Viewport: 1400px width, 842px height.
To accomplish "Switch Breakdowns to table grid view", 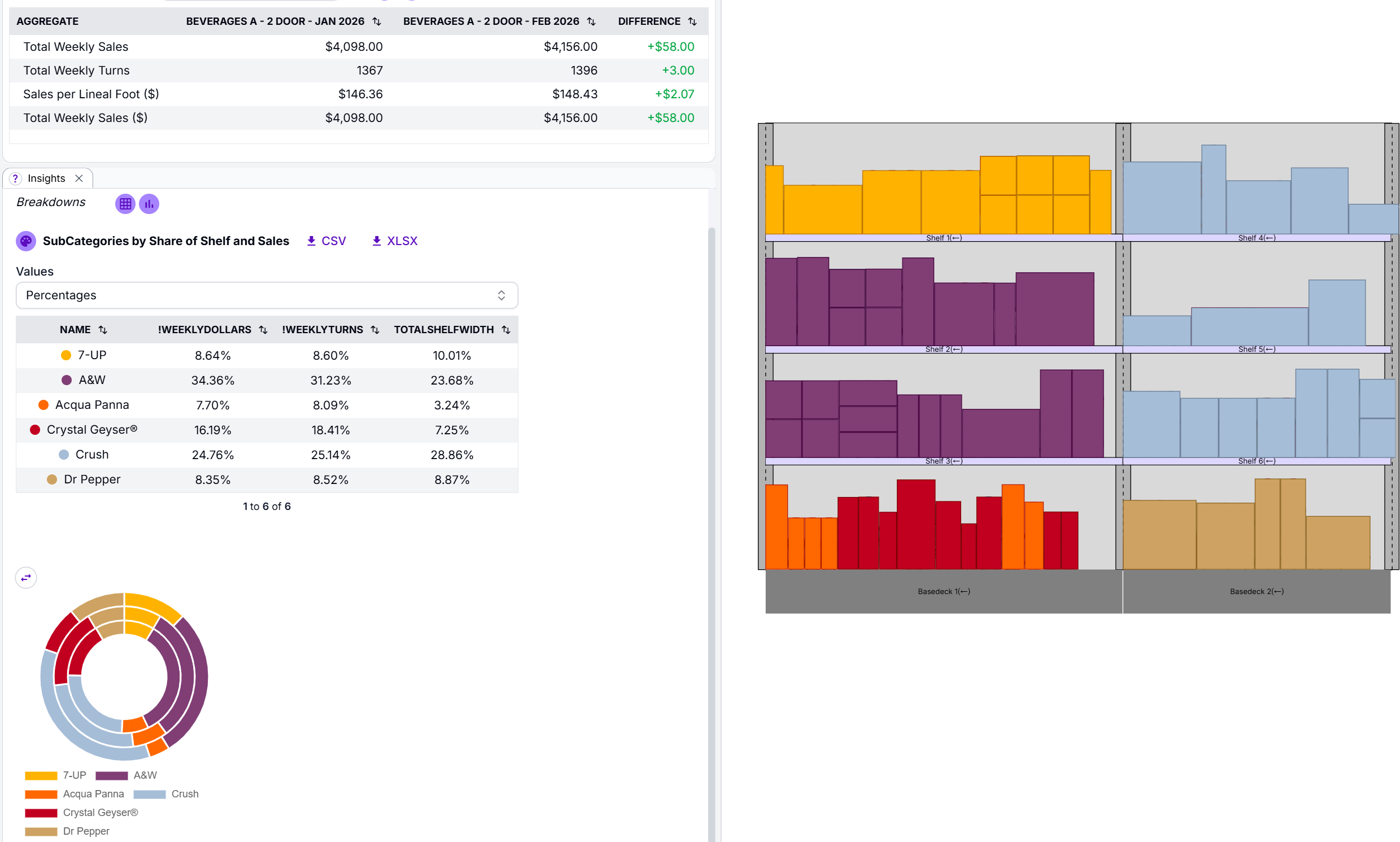I will pyautogui.click(x=125, y=204).
